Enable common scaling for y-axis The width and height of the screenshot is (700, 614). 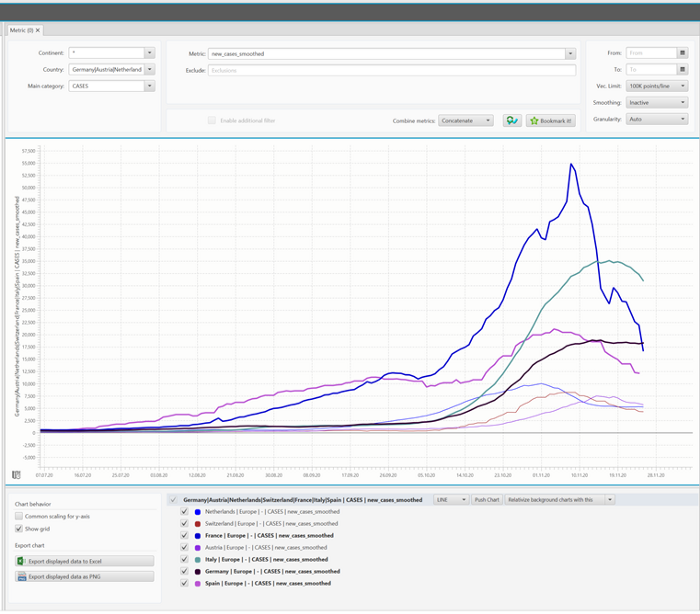(19, 516)
